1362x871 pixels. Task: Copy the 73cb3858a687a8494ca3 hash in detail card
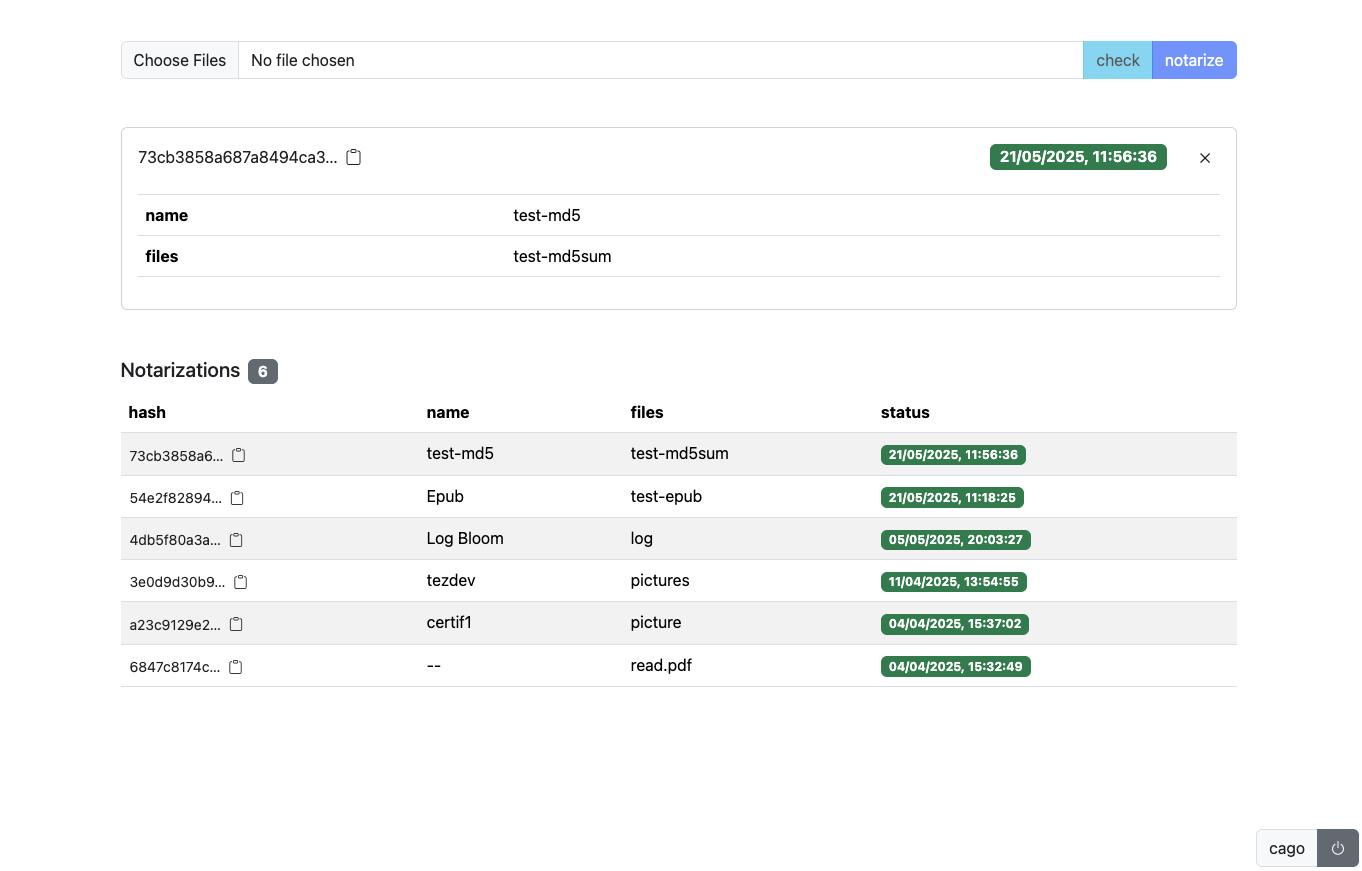(x=353, y=158)
